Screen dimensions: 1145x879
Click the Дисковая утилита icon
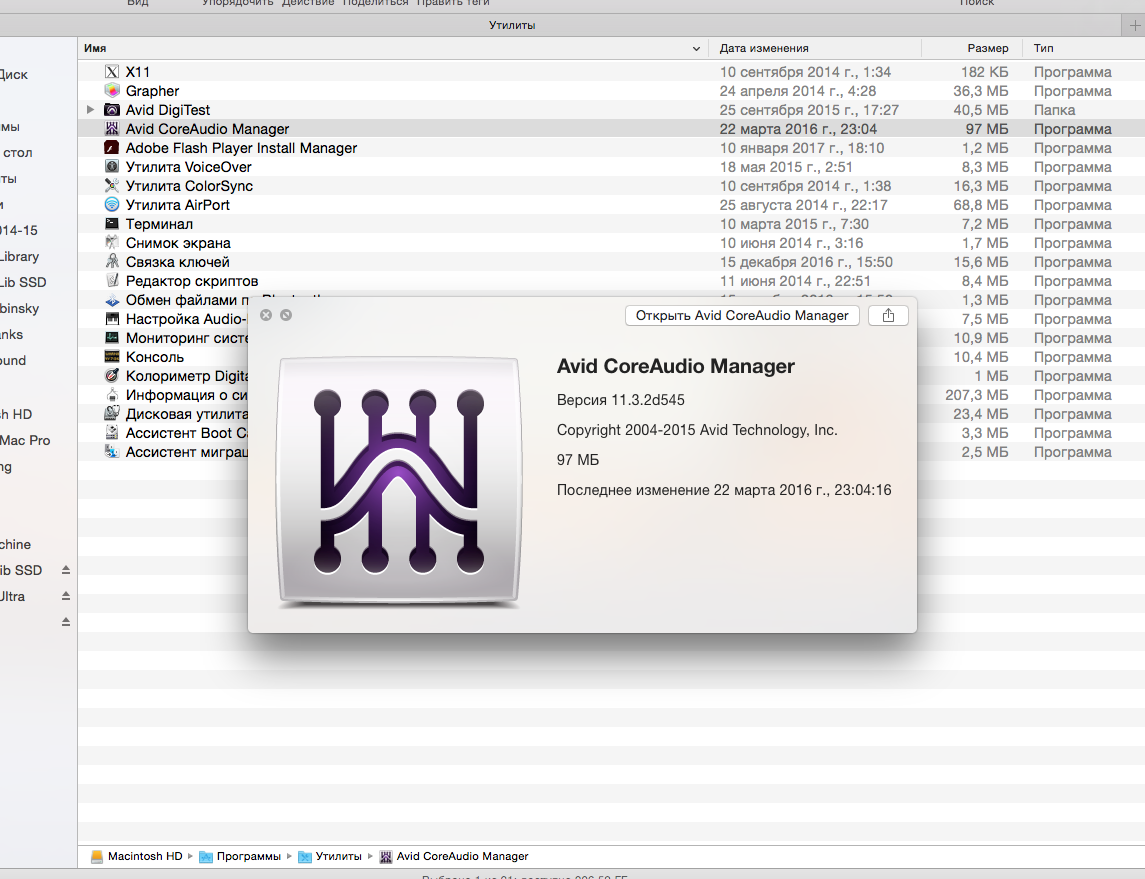(112, 414)
